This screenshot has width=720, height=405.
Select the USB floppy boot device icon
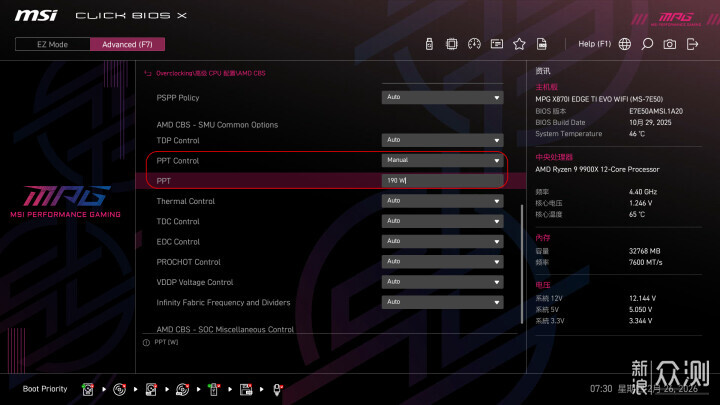point(246,389)
